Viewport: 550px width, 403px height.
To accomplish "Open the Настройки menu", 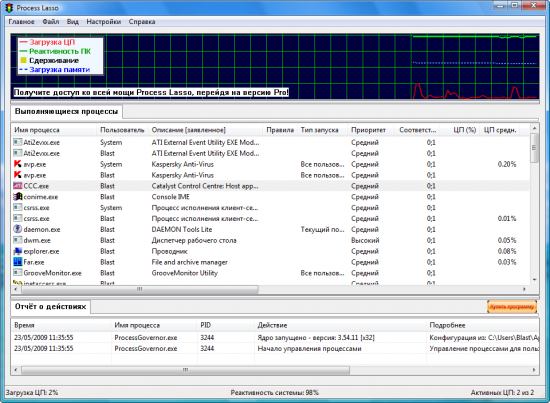I will (103, 22).
